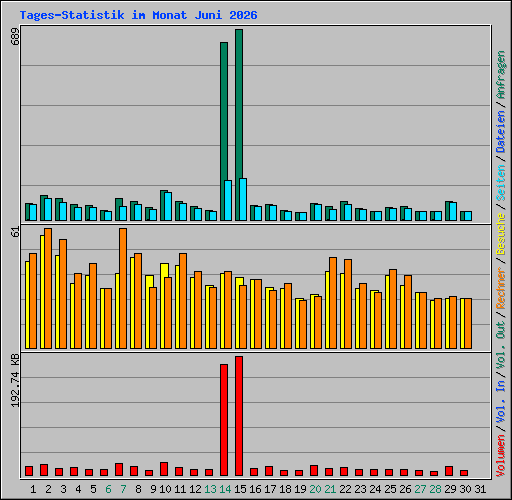
Task: Click day number 17 on the x-axis
Action: click(x=270, y=489)
